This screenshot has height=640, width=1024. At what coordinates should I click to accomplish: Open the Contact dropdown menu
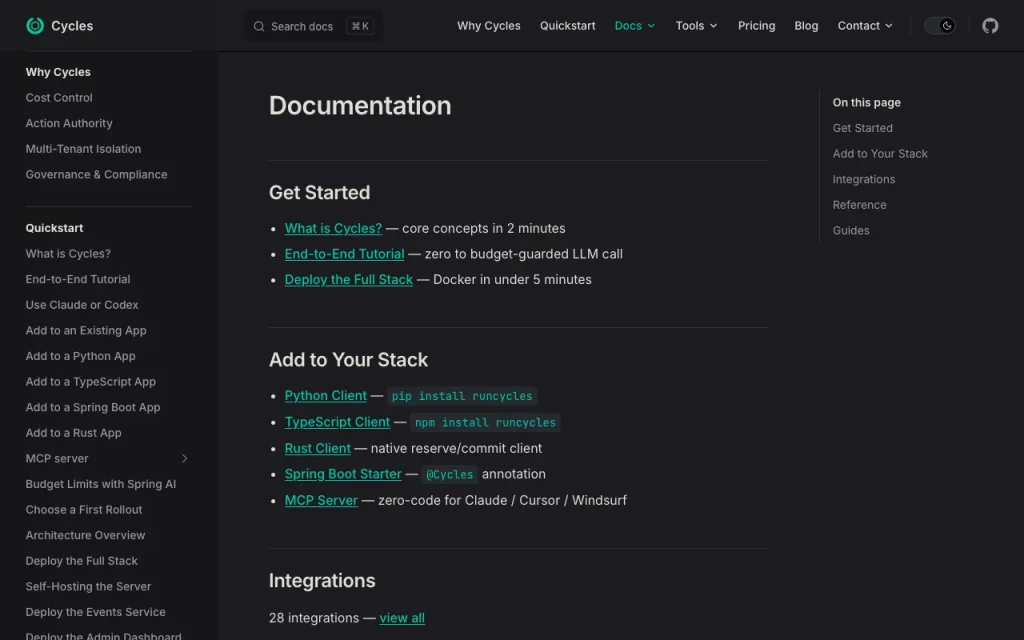[865, 25]
